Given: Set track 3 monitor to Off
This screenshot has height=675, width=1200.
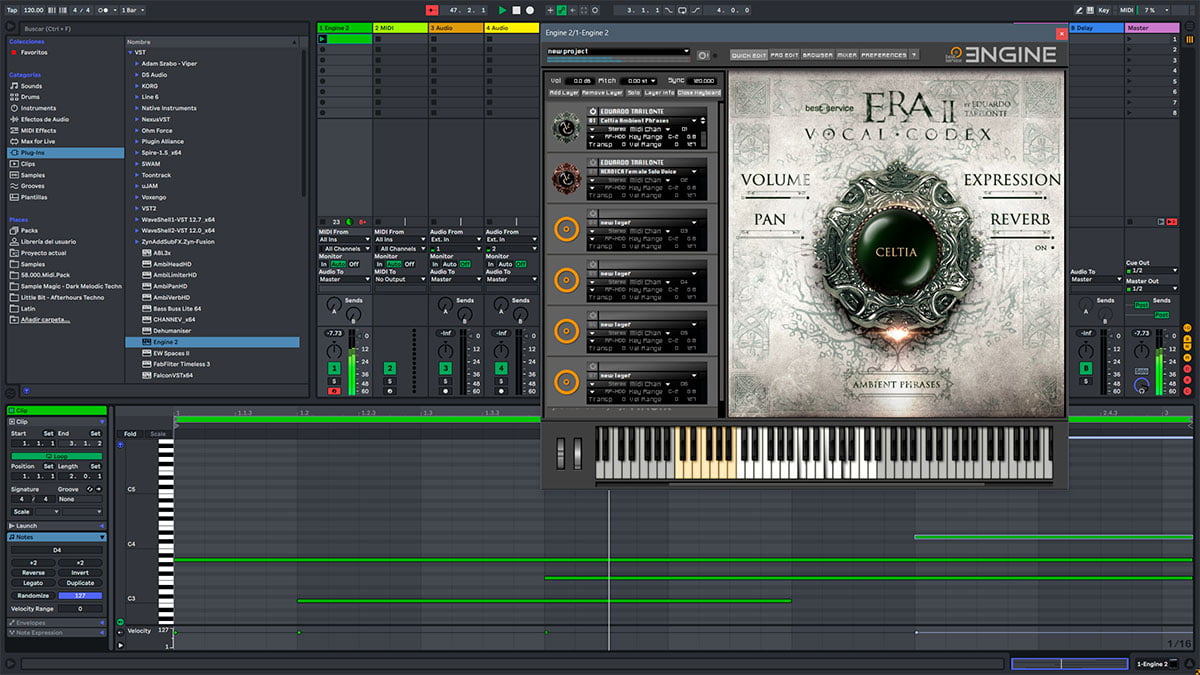Looking at the screenshot, I should [x=465, y=264].
